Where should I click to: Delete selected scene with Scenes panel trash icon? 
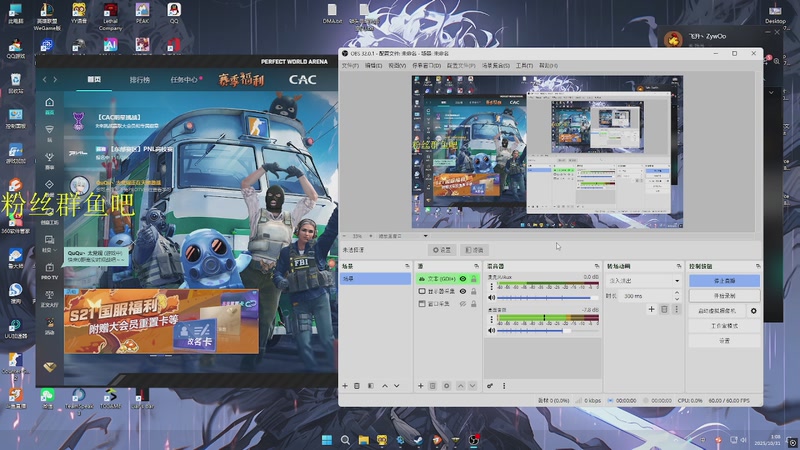(x=357, y=386)
